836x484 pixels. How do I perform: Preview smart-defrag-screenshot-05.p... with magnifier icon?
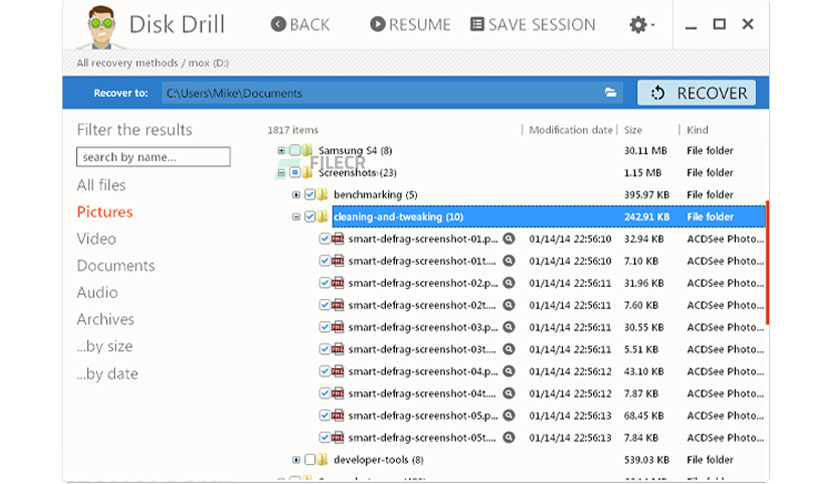pos(509,415)
